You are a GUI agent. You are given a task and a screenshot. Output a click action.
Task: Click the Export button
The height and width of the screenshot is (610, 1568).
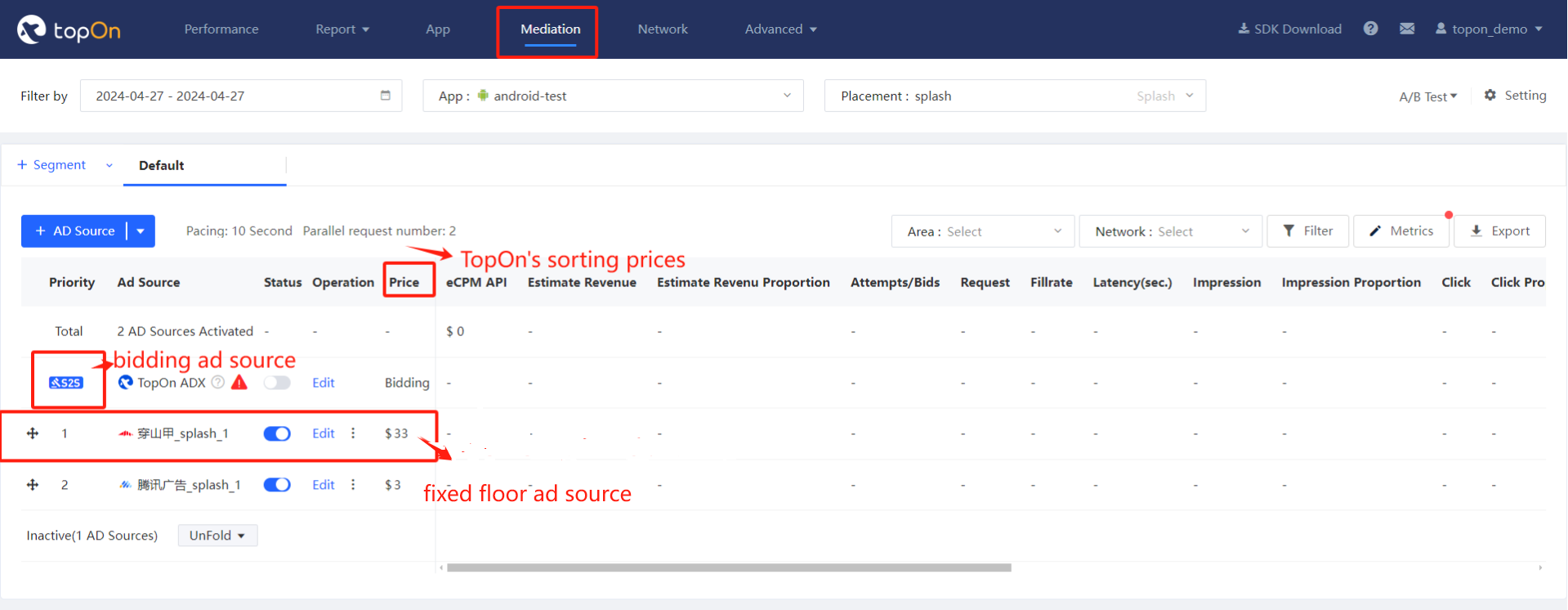pyautogui.click(x=1500, y=231)
